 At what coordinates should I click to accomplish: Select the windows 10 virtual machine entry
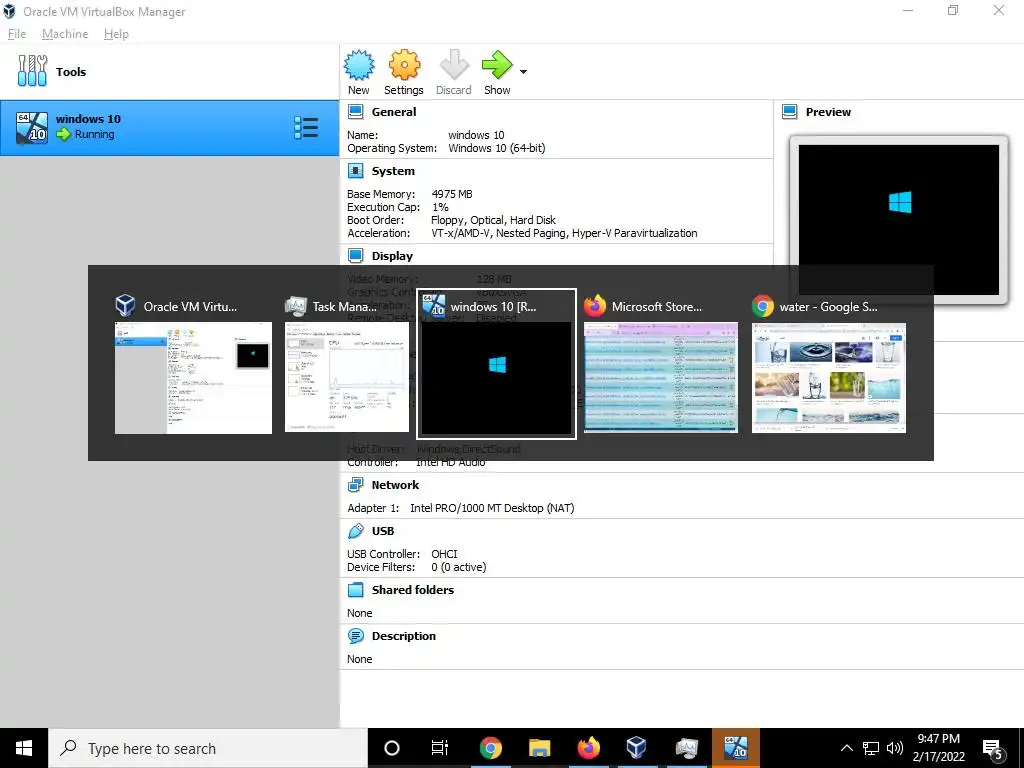(170, 127)
